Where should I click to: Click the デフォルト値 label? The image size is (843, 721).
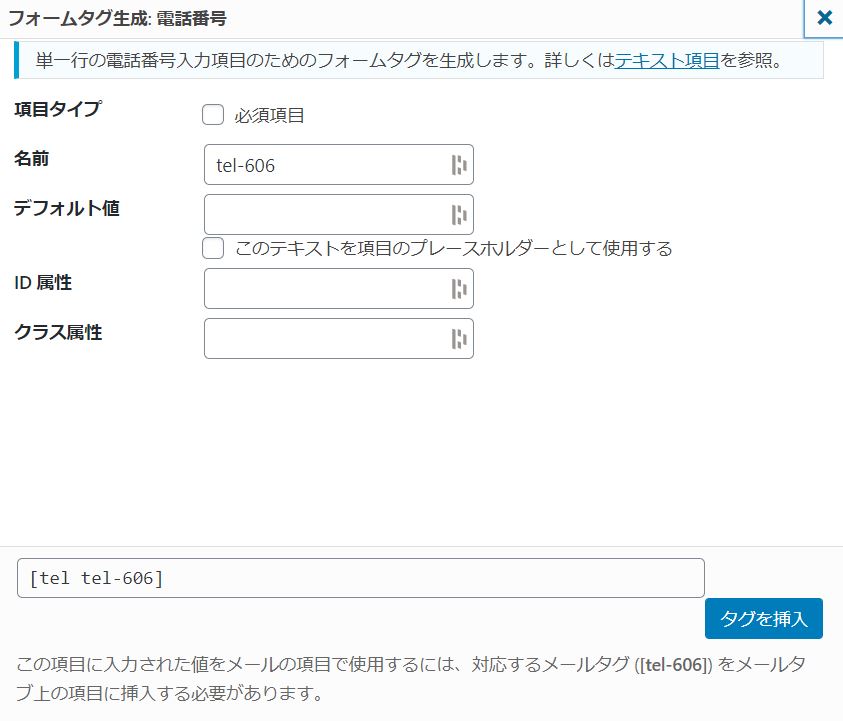(x=66, y=208)
